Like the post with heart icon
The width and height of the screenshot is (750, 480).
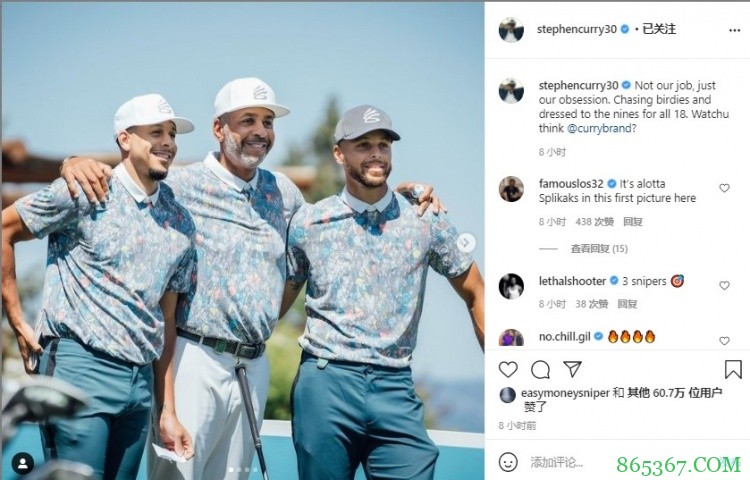(508, 369)
